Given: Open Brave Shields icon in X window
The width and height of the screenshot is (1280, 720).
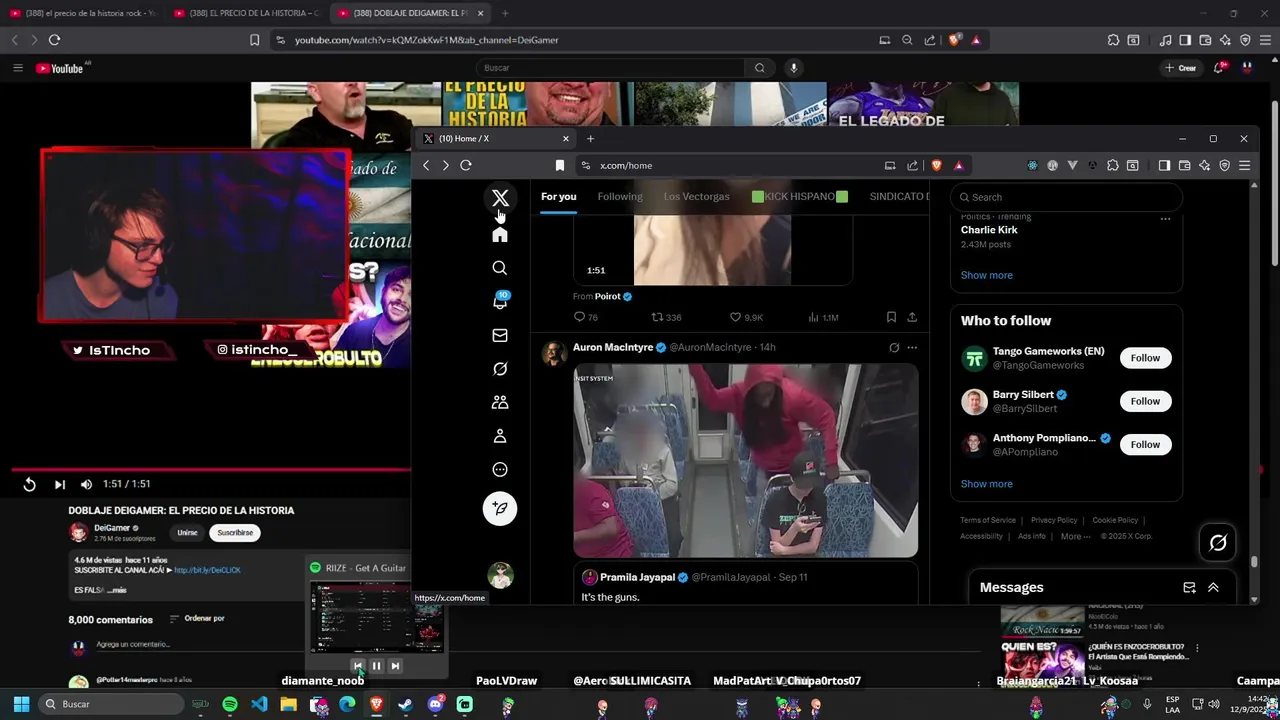Looking at the screenshot, I should [937, 165].
